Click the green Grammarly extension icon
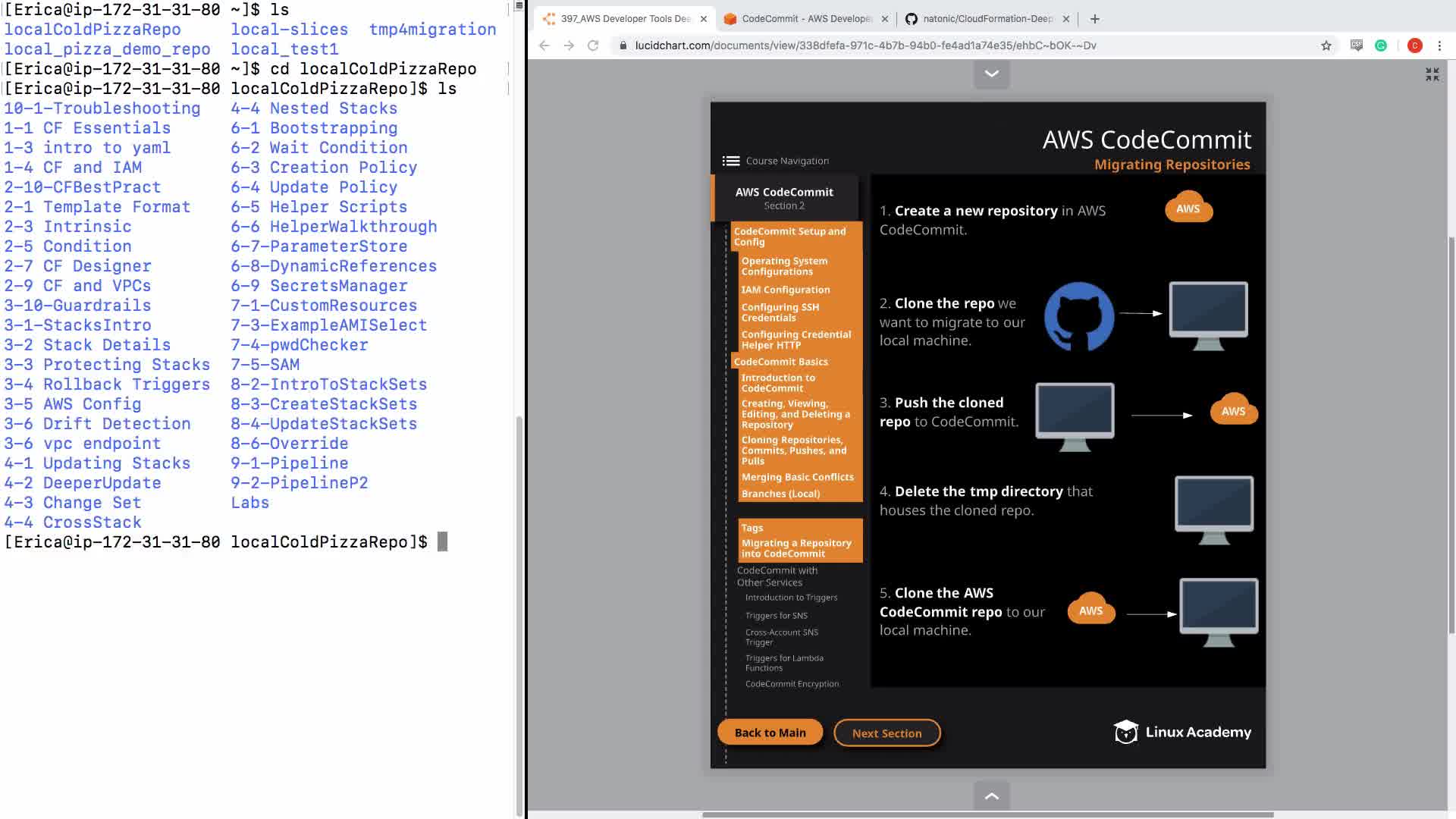1456x819 pixels. [x=1381, y=45]
